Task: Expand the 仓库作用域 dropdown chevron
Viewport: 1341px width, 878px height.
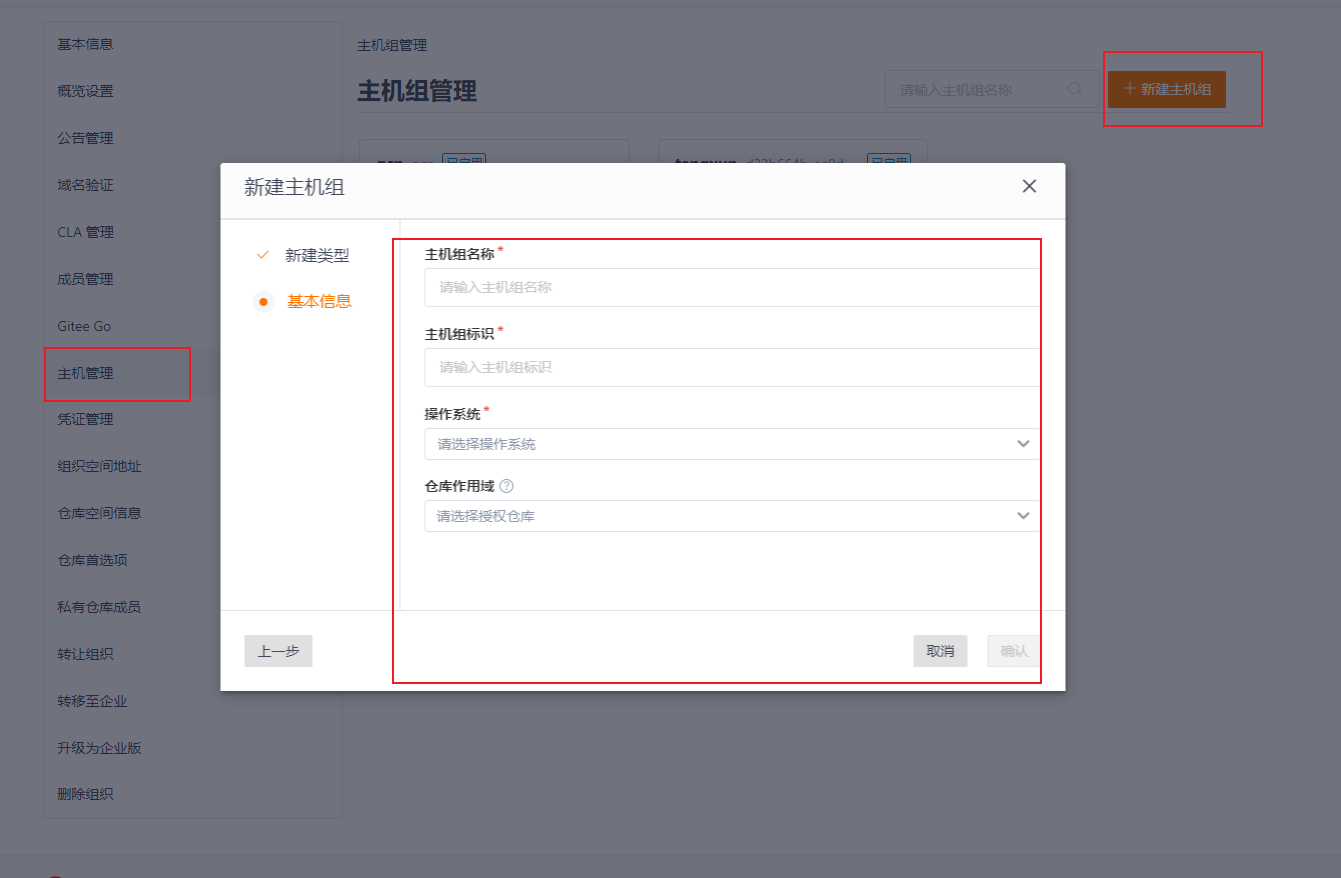Action: (x=1023, y=516)
